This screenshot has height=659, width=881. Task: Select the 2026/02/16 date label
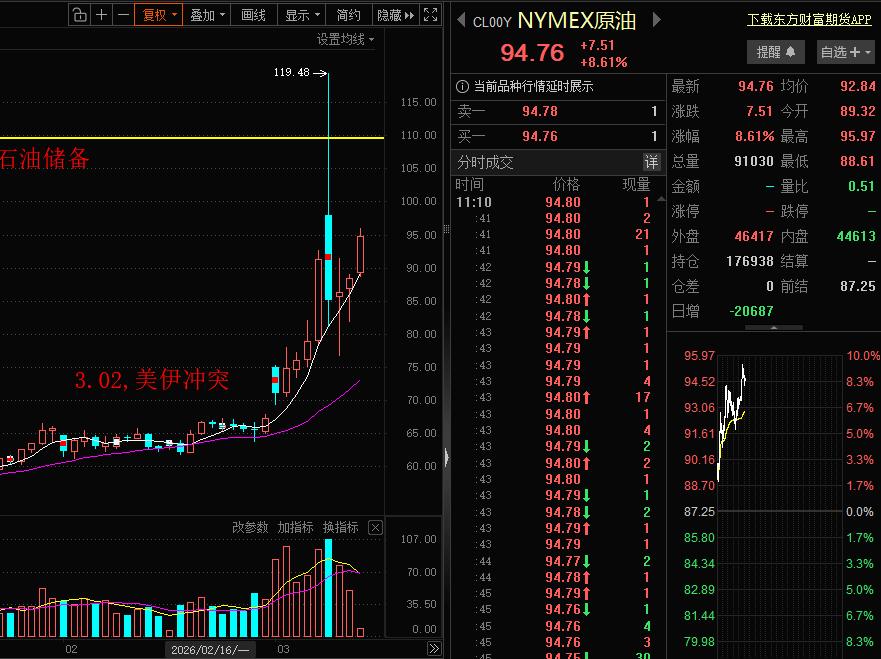[x=210, y=650]
